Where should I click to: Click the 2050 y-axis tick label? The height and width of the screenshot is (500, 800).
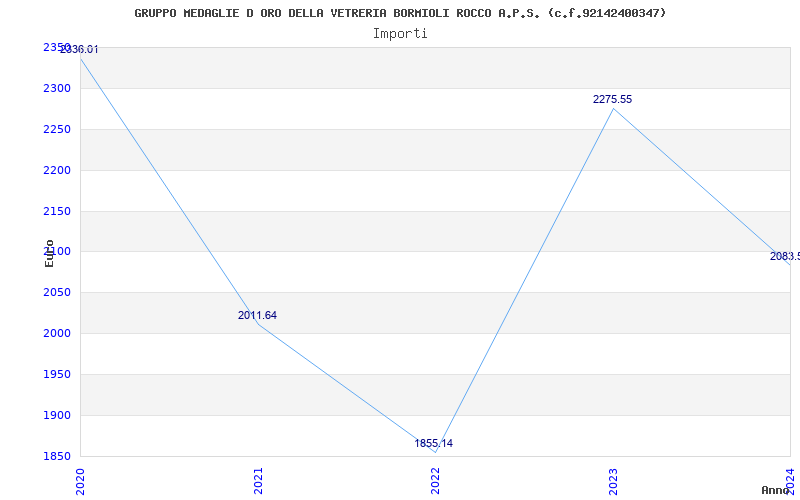(x=57, y=293)
